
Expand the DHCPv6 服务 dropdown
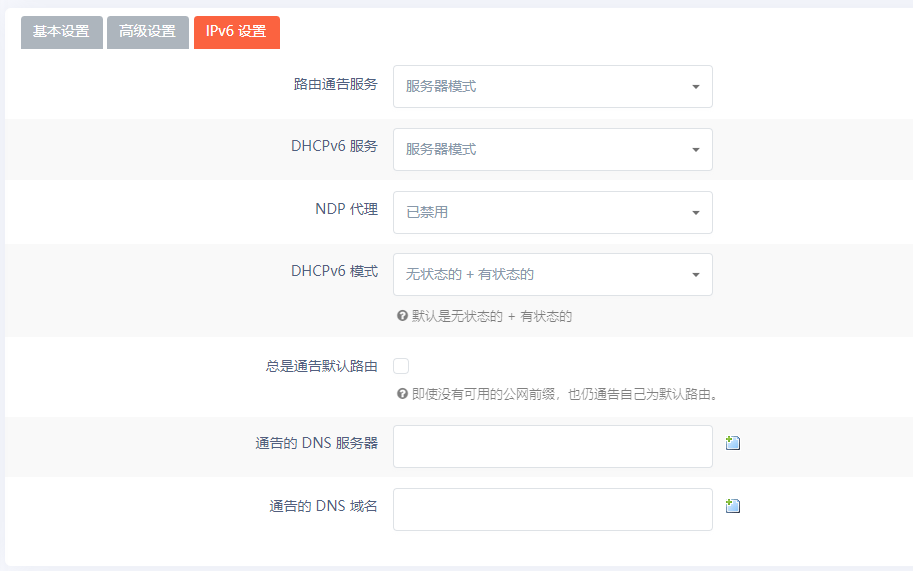click(552, 150)
